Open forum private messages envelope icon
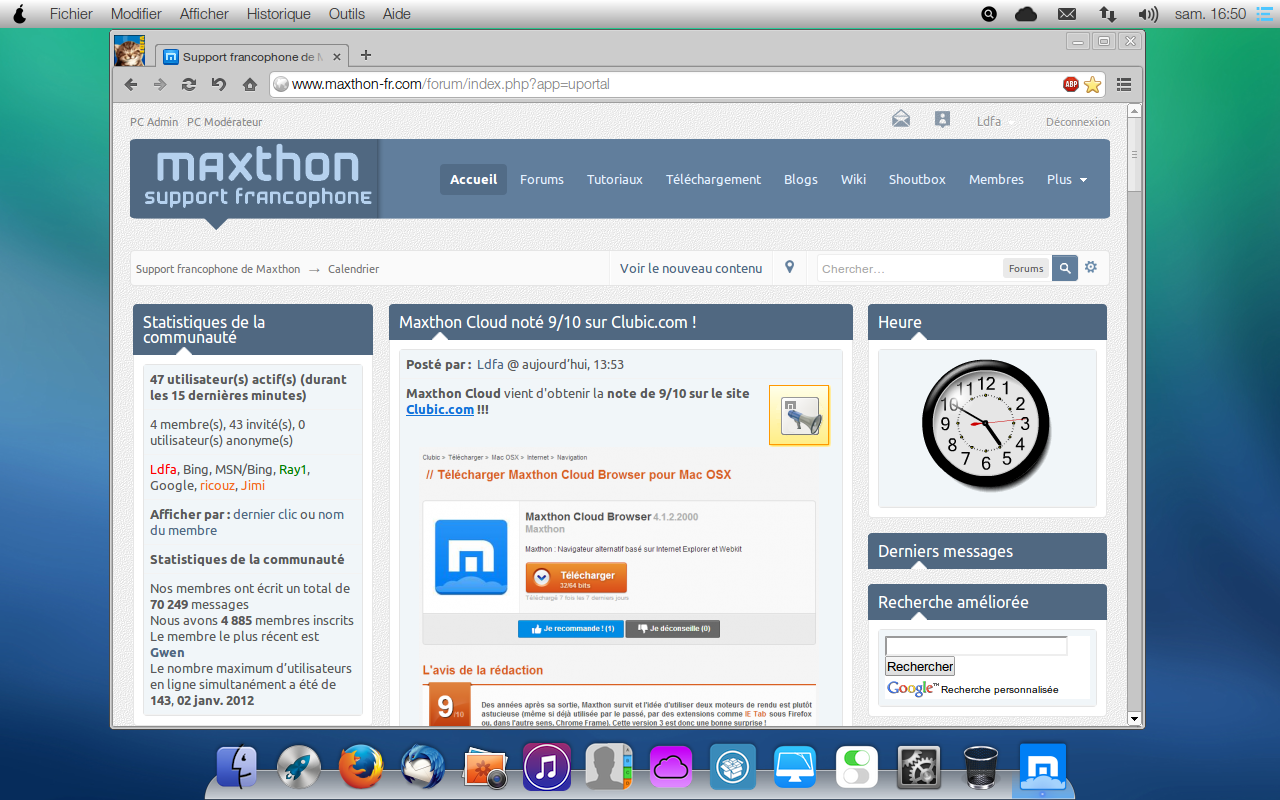 pyautogui.click(x=901, y=120)
